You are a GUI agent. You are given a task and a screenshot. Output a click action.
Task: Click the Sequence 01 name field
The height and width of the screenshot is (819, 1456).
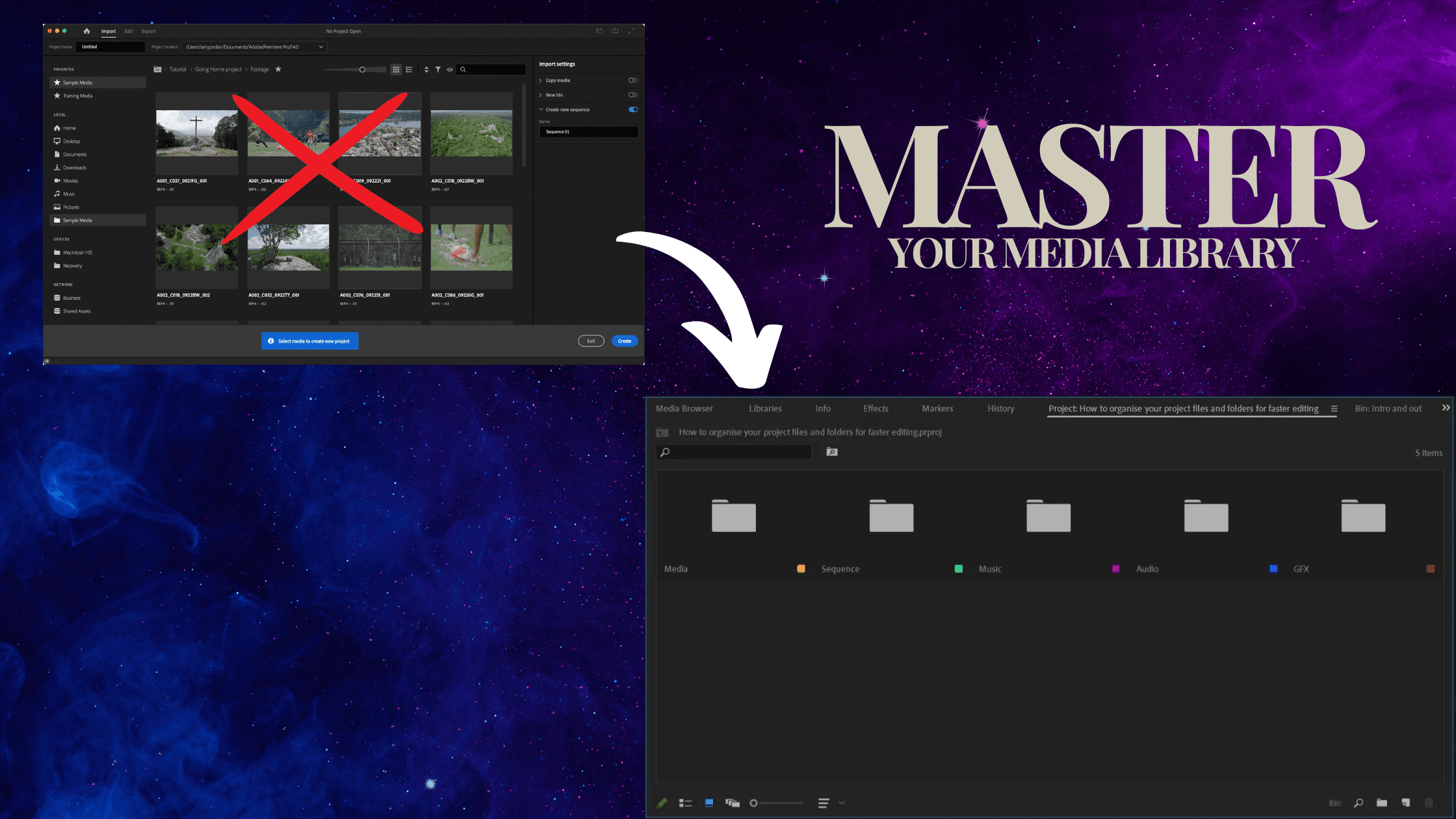[x=588, y=132]
